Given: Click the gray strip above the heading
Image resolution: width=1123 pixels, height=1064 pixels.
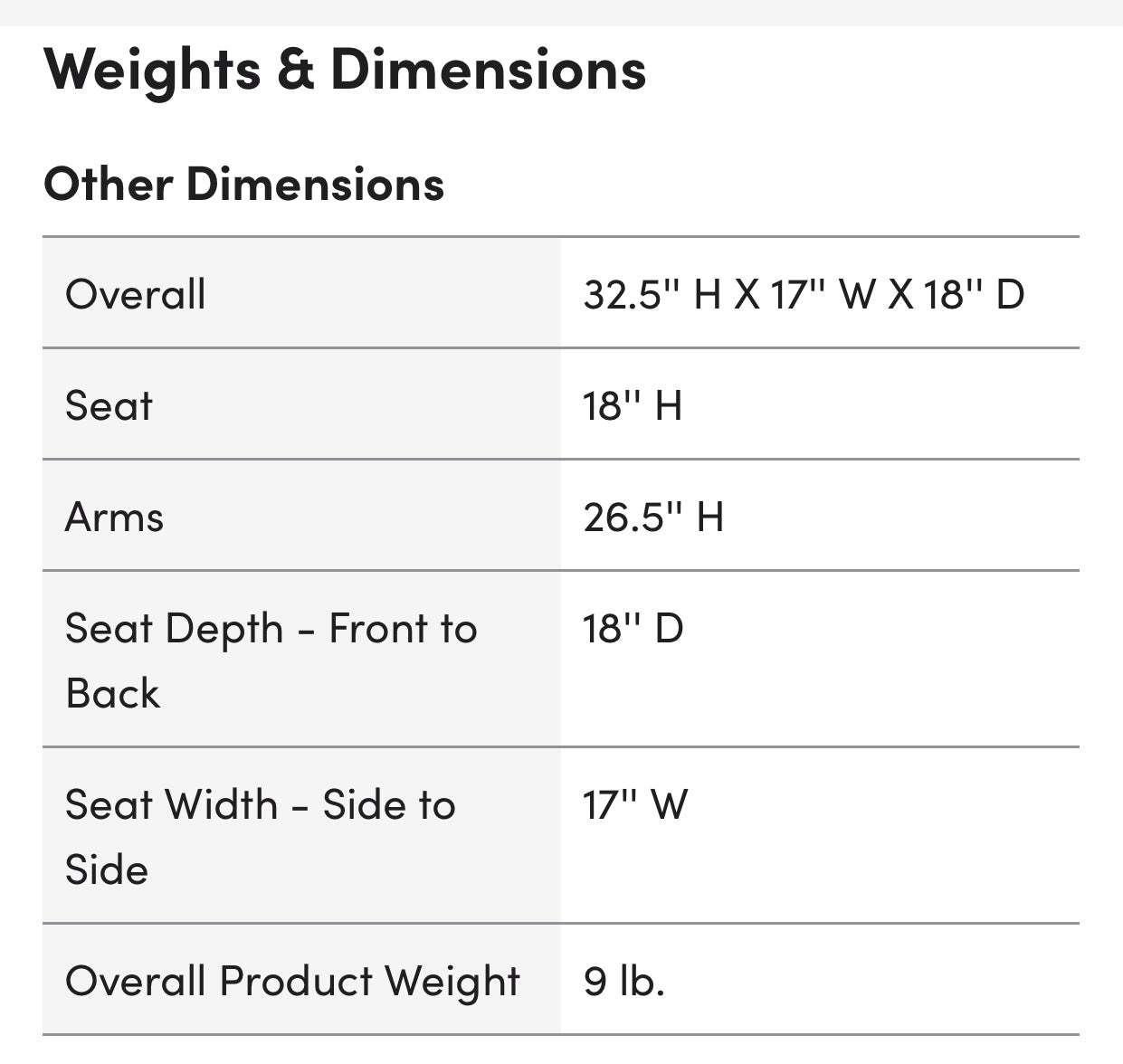Looking at the screenshot, I should coord(561,12).
